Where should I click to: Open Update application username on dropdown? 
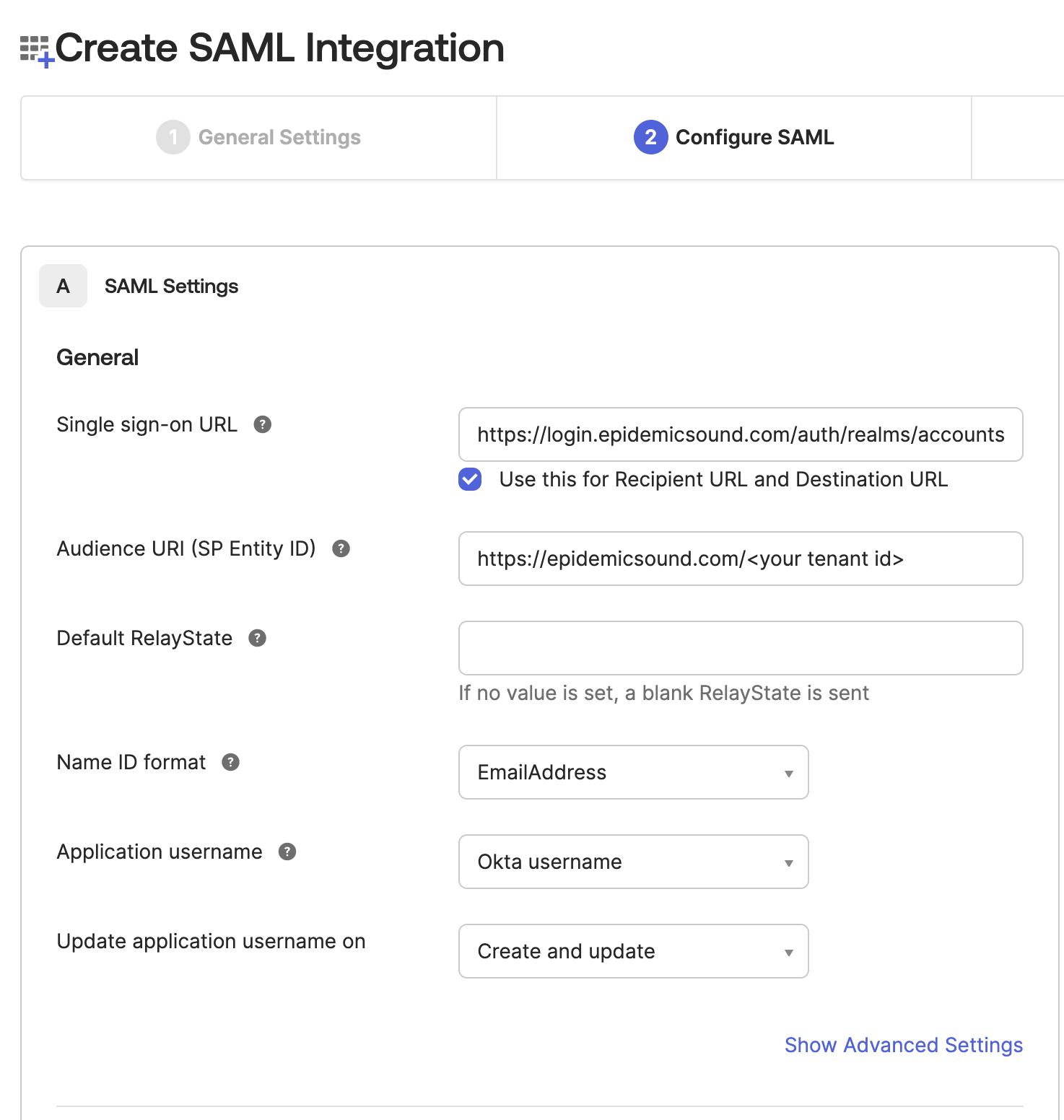click(x=634, y=951)
